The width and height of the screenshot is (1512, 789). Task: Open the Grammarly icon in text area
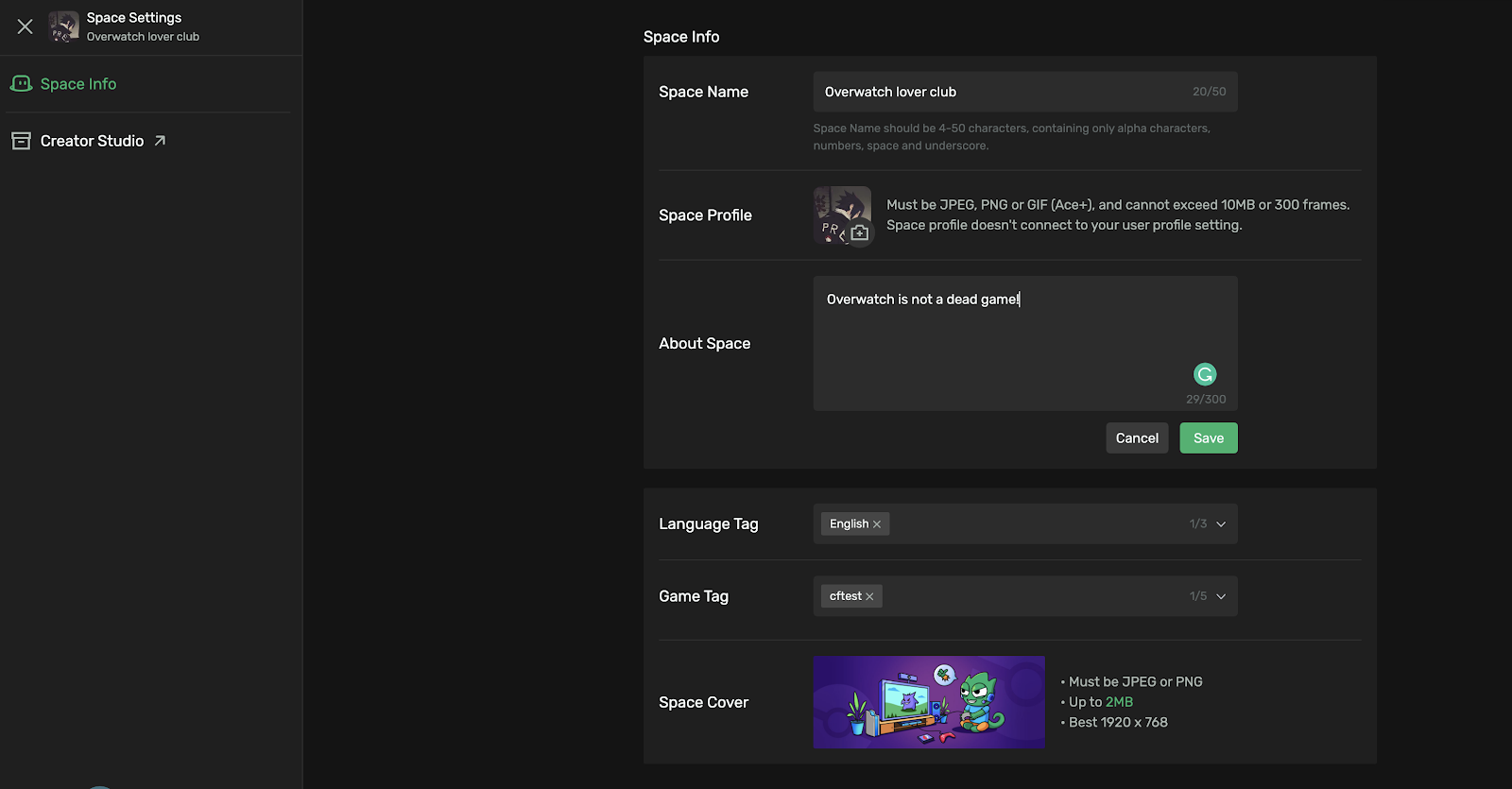(1205, 374)
